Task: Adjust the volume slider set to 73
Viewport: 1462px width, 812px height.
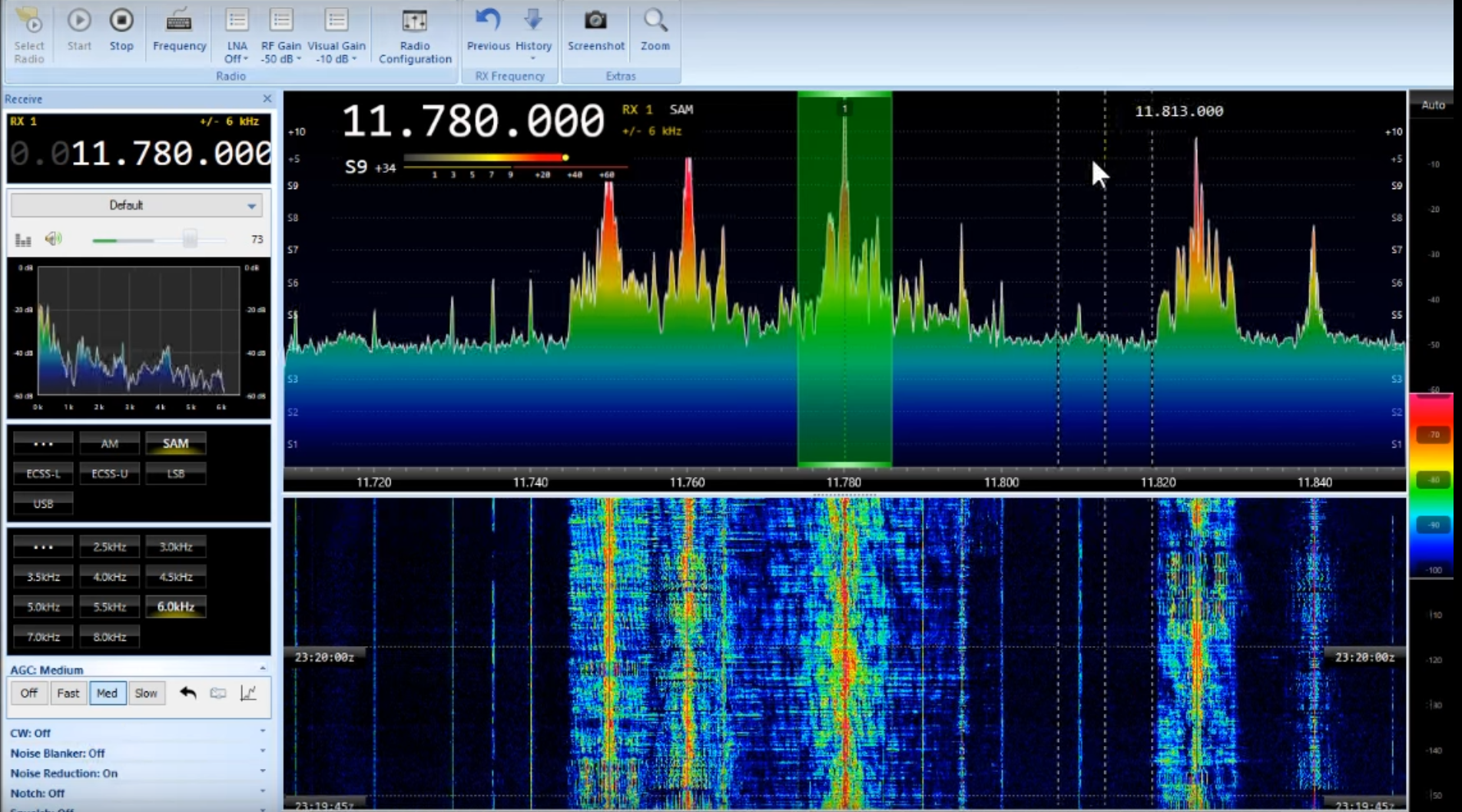Action: coord(190,240)
